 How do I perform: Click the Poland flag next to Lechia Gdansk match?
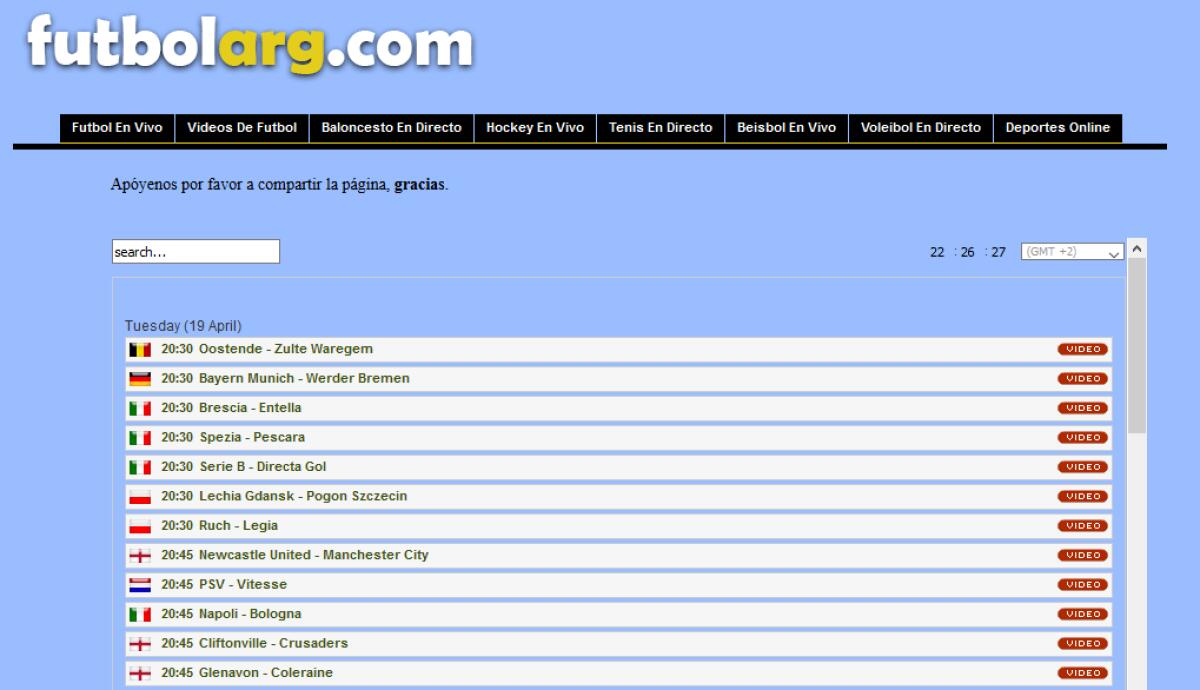[140, 495]
